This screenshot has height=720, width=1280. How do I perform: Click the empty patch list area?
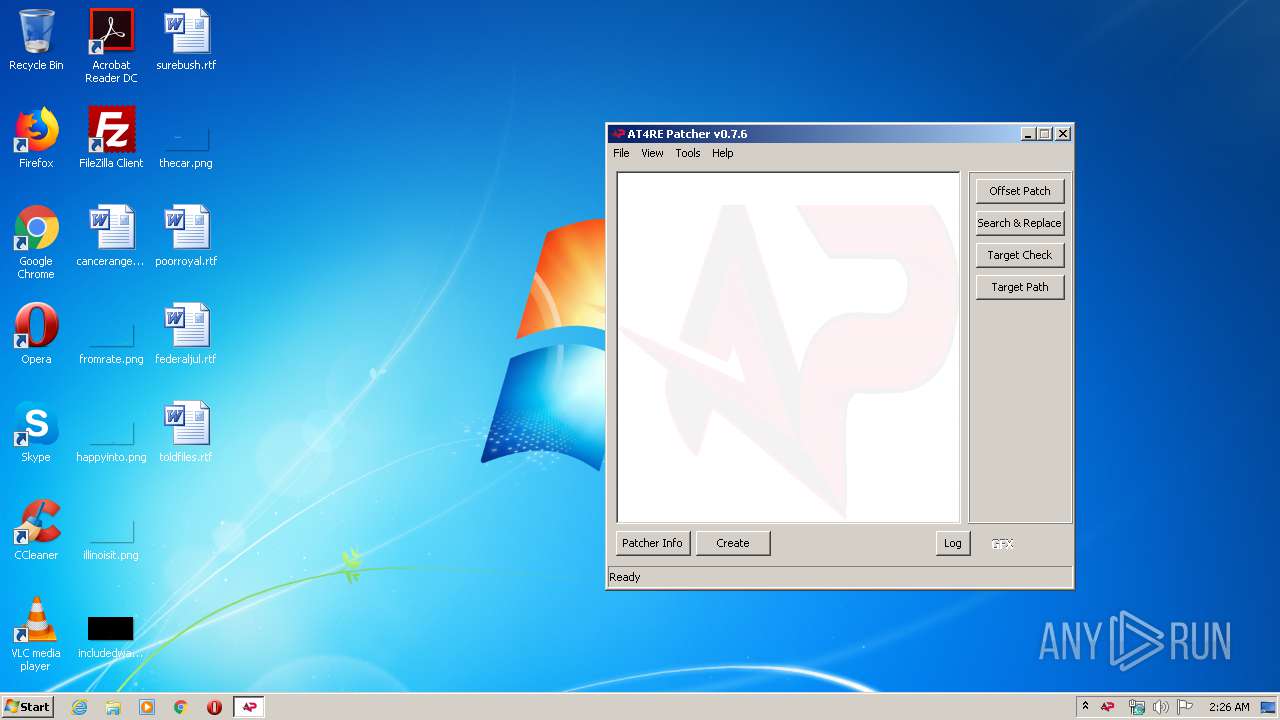click(x=788, y=347)
